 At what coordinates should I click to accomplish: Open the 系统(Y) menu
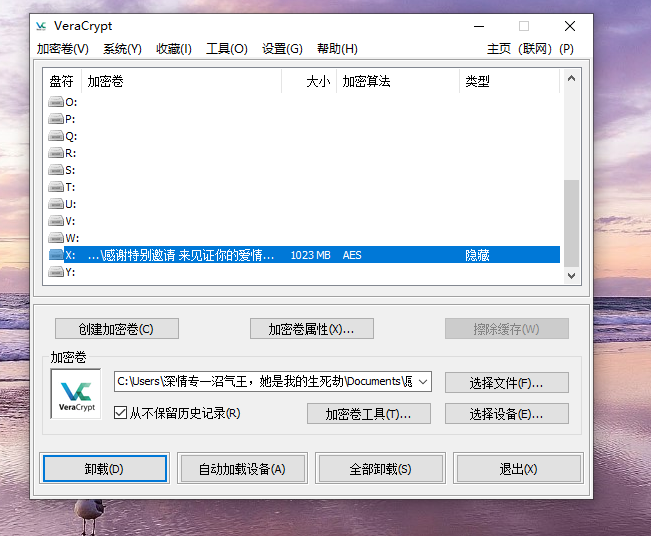coord(122,49)
